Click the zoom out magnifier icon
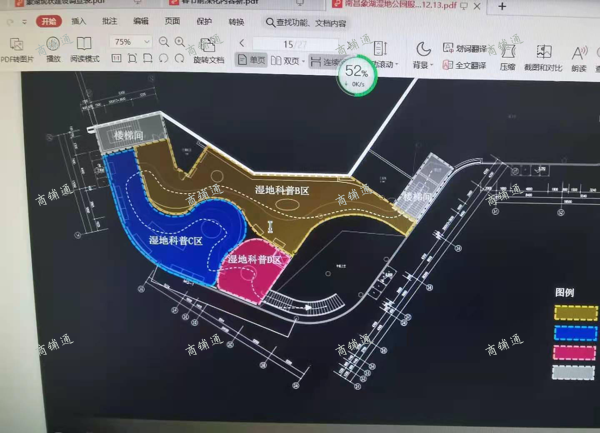The image size is (600, 433). (163, 42)
